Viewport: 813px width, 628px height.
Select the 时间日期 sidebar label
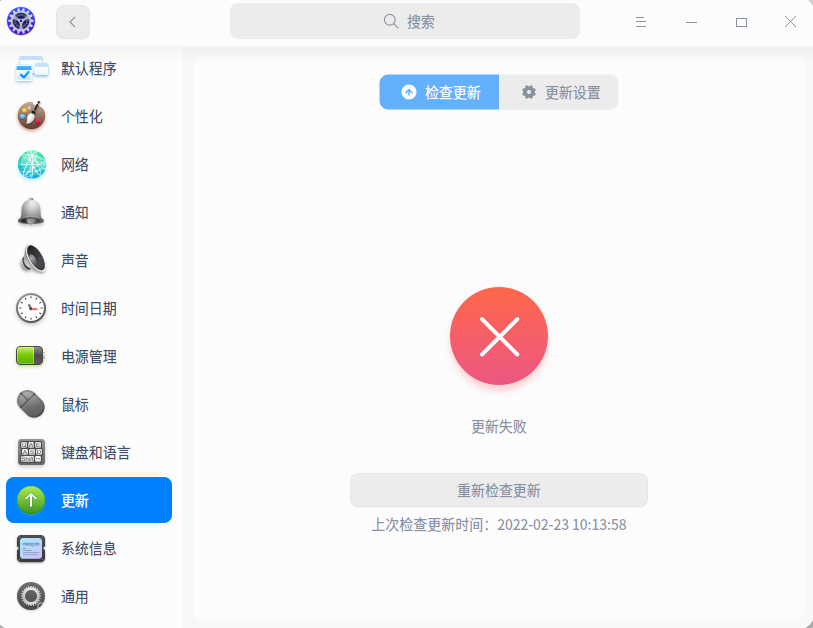pyautogui.click(x=89, y=309)
